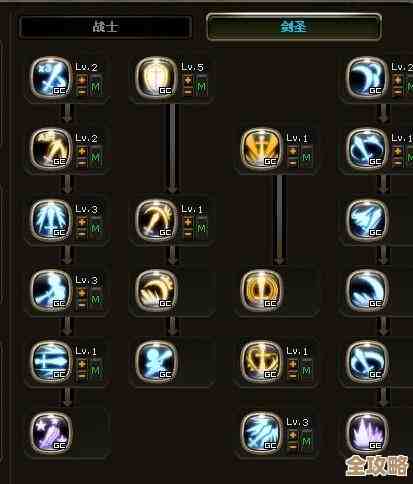Switch to the 戰士 skill tab
Image resolution: width=413 pixels, height=484 pixels.
point(105,27)
